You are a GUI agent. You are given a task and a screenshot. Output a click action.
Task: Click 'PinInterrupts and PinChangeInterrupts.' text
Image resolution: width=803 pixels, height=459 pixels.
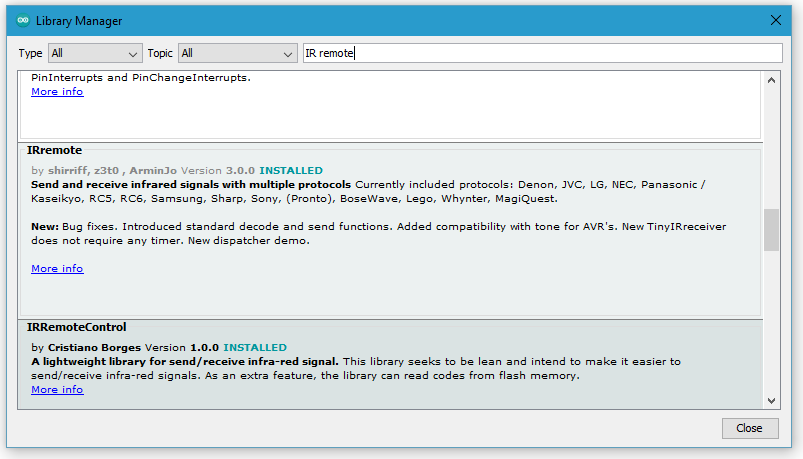point(141,78)
